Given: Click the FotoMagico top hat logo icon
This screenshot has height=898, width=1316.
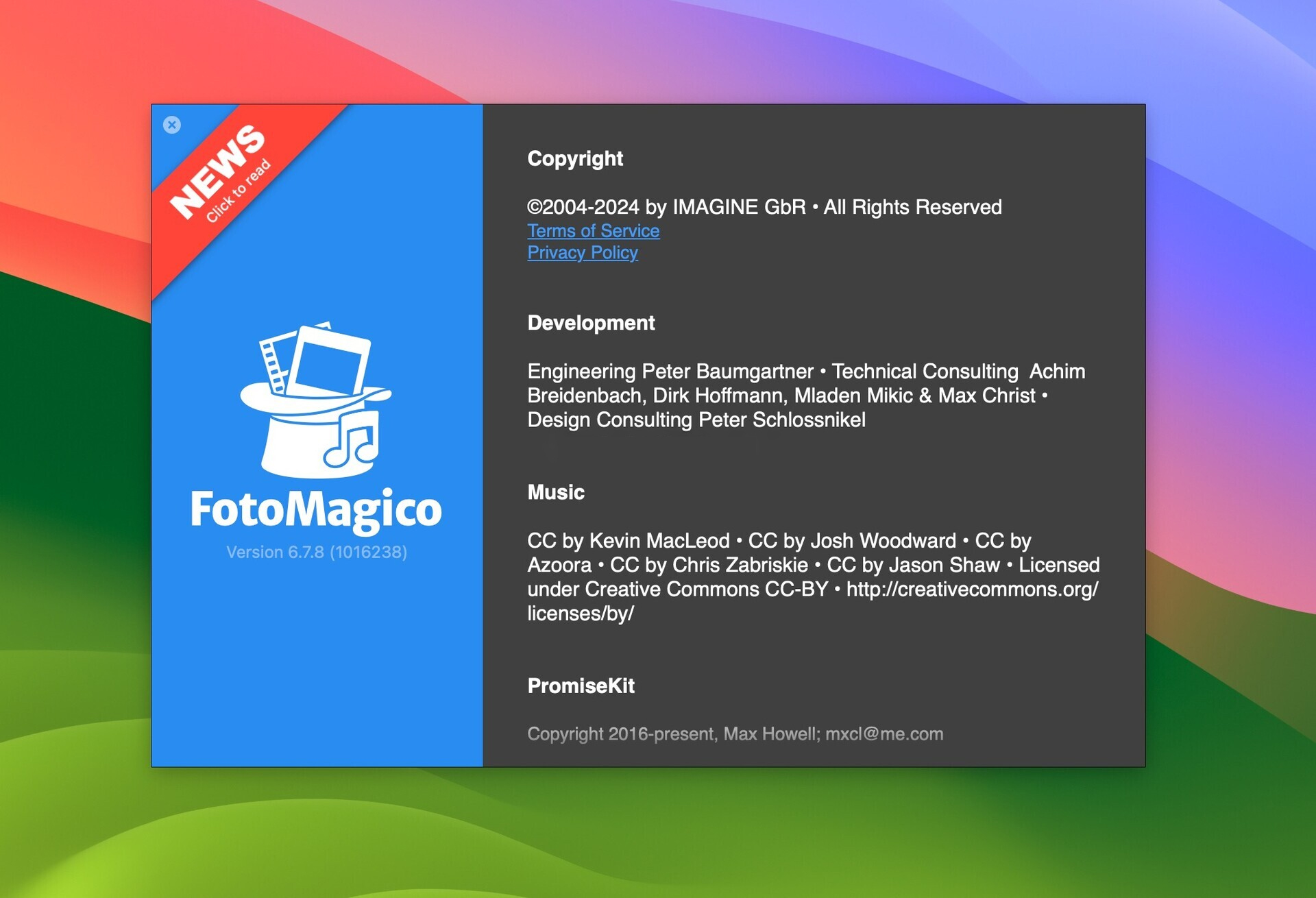Looking at the screenshot, I should 316,400.
